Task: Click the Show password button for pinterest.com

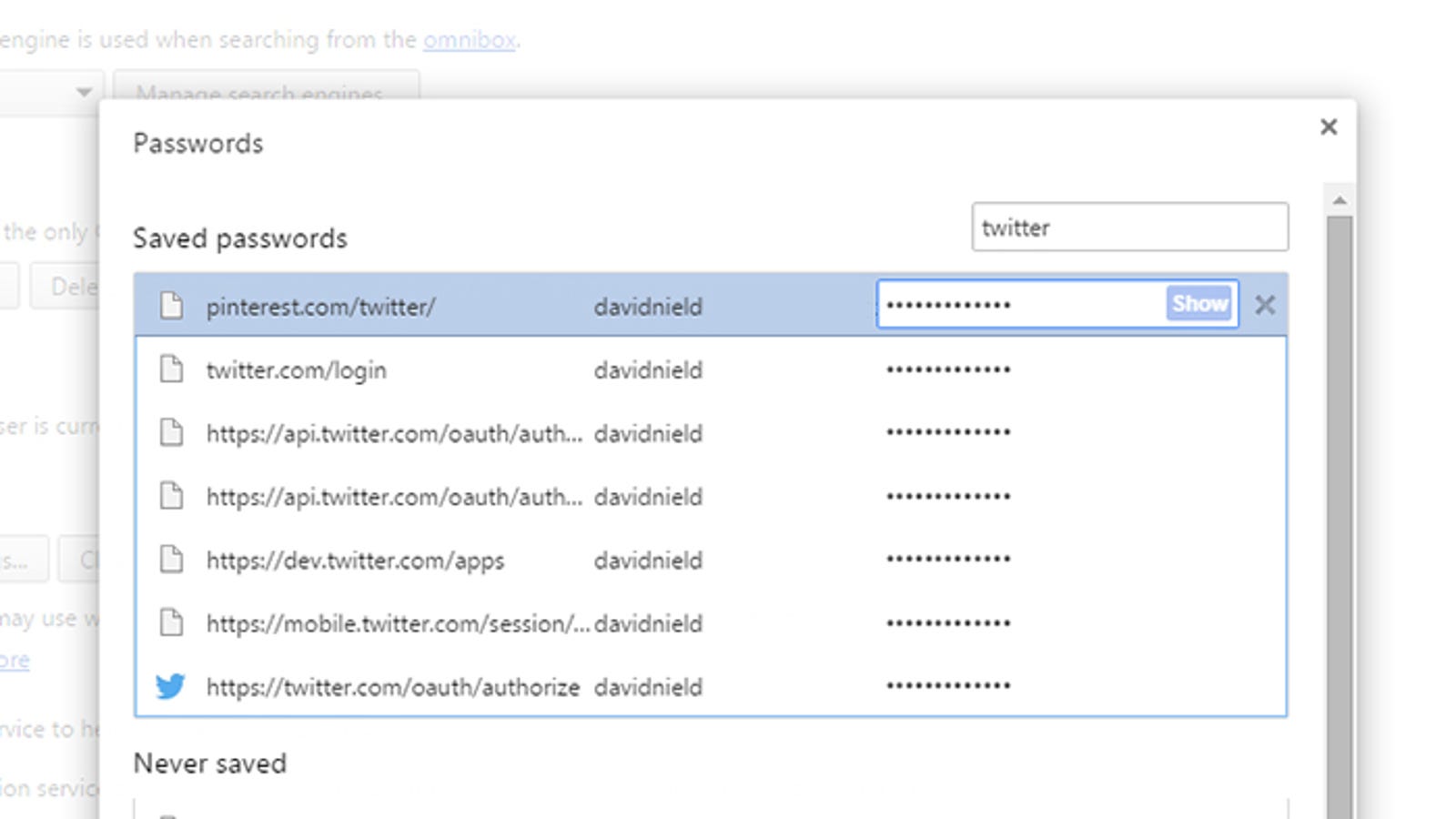Action: click(x=1199, y=304)
